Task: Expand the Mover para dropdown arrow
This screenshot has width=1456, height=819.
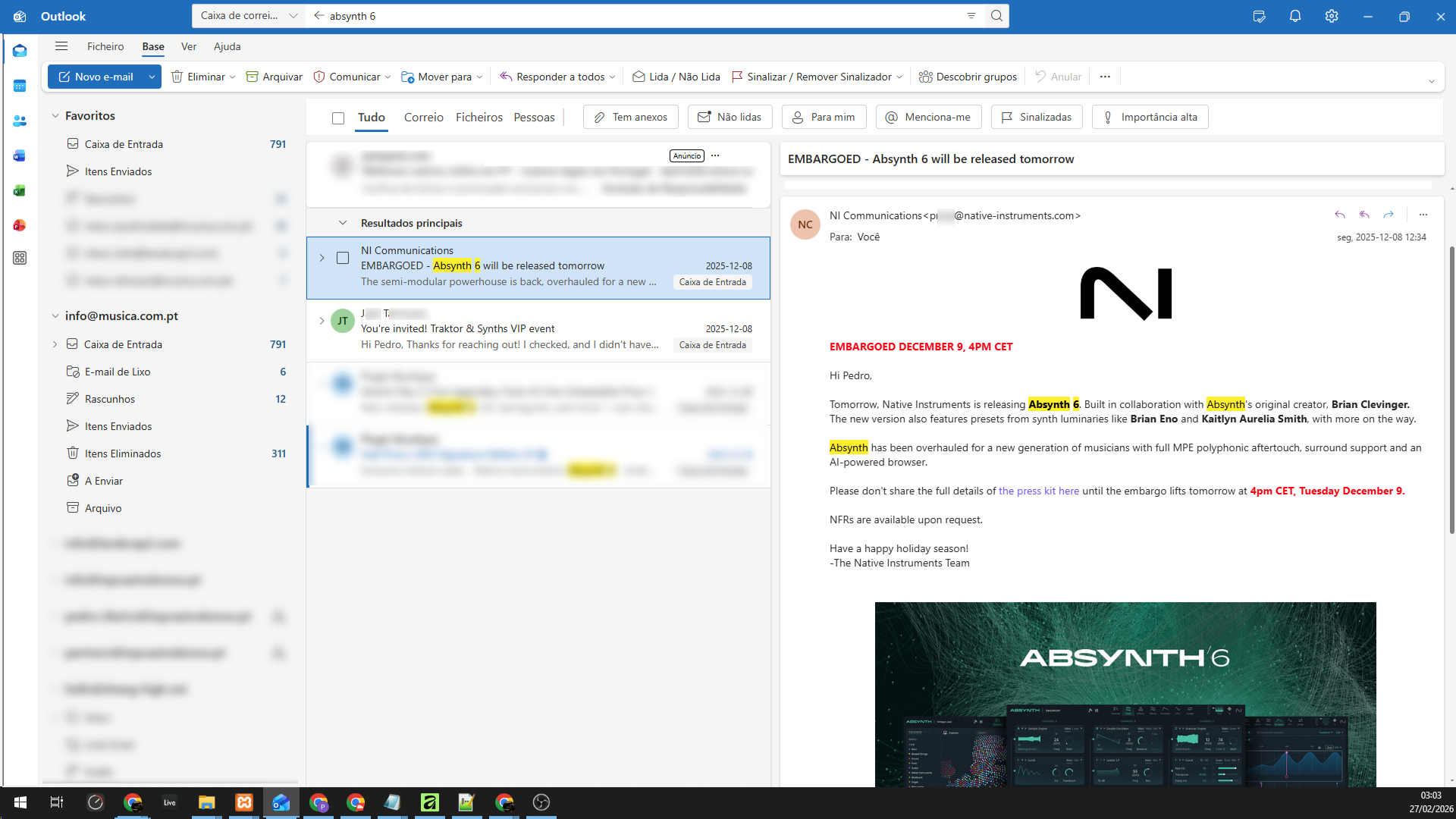Action: [x=479, y=77]
